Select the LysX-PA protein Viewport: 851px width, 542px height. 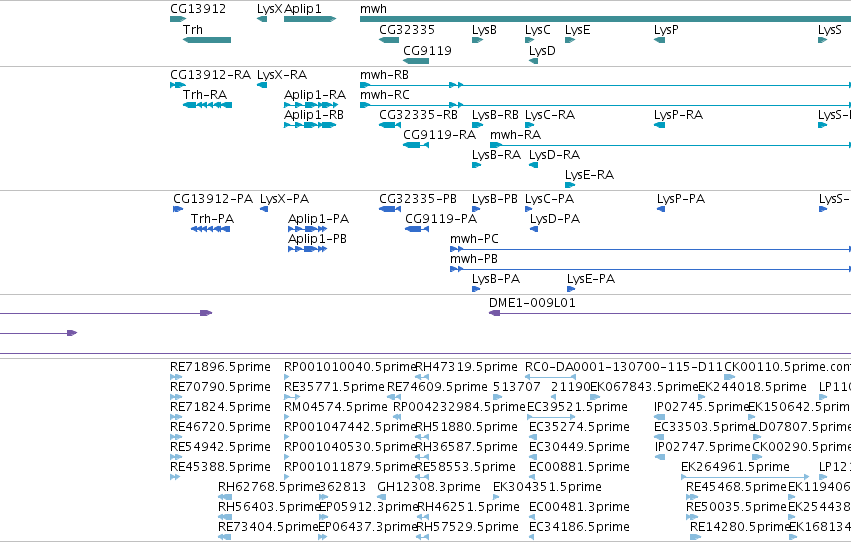point(264,209)
